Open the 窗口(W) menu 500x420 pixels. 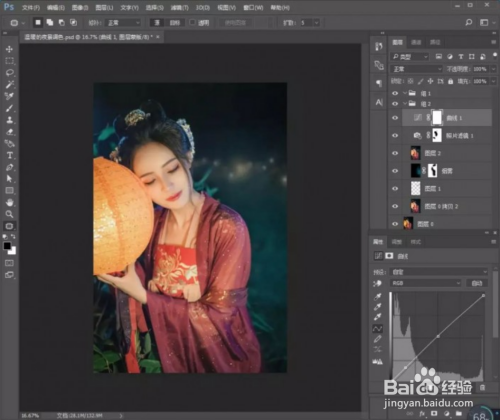click(253, 7)
